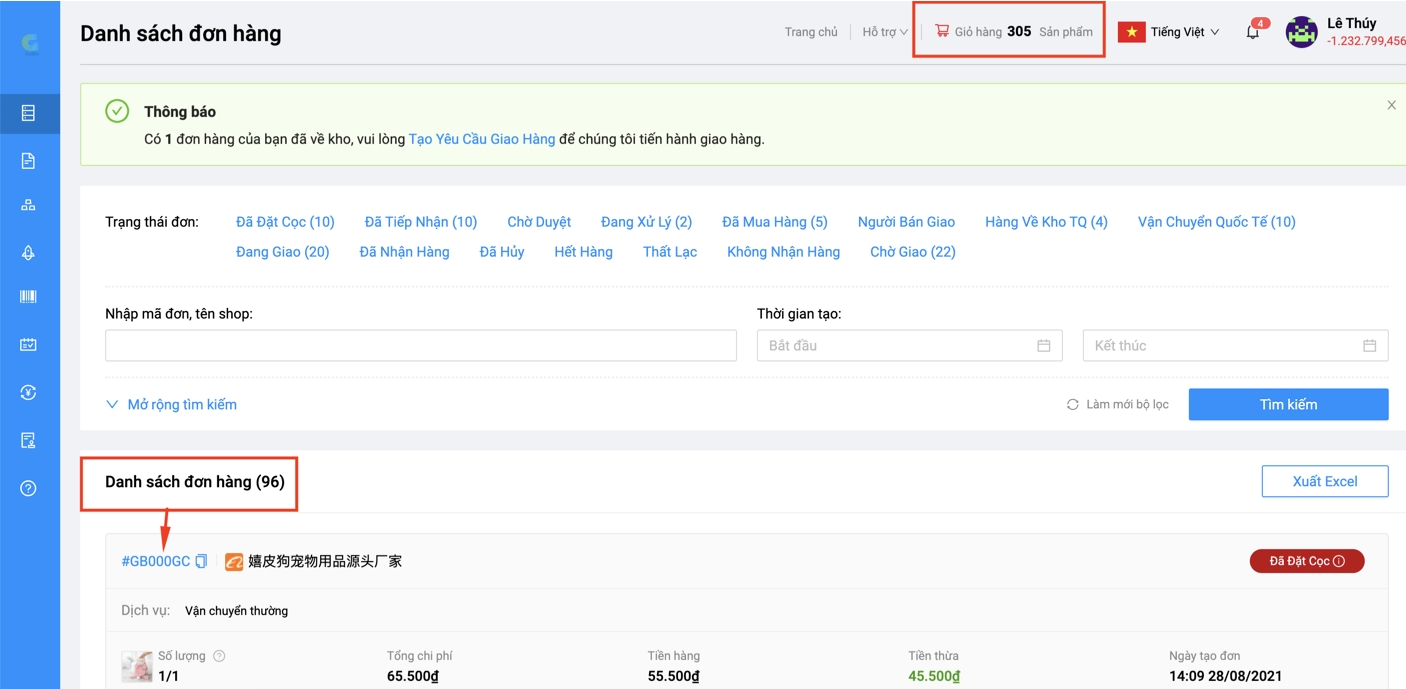
Task: Expand Mở rộng tìm kiếm search options
Action: pos(172,405)
